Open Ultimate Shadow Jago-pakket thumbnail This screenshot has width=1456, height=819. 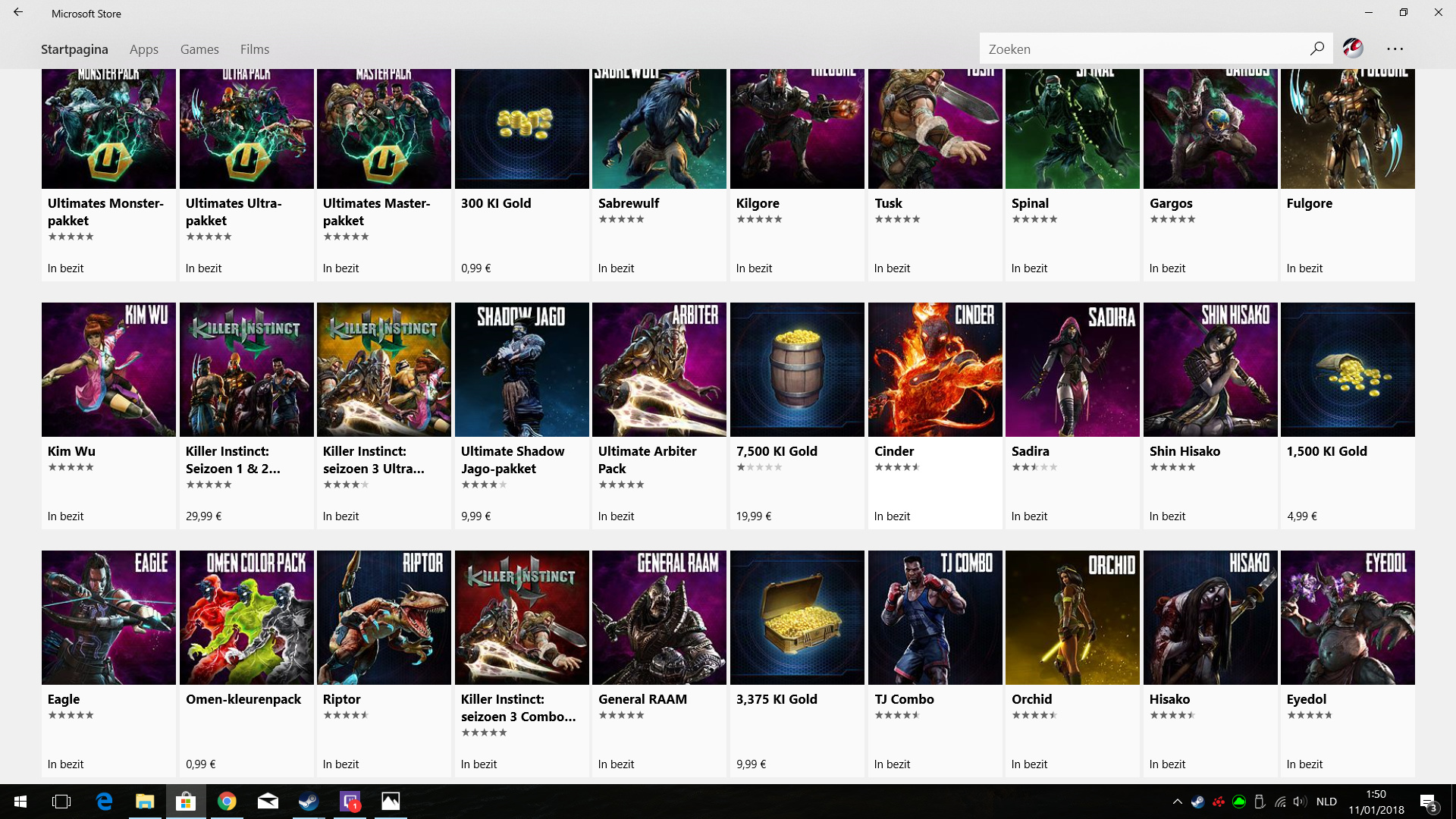(x=522, y=369)
